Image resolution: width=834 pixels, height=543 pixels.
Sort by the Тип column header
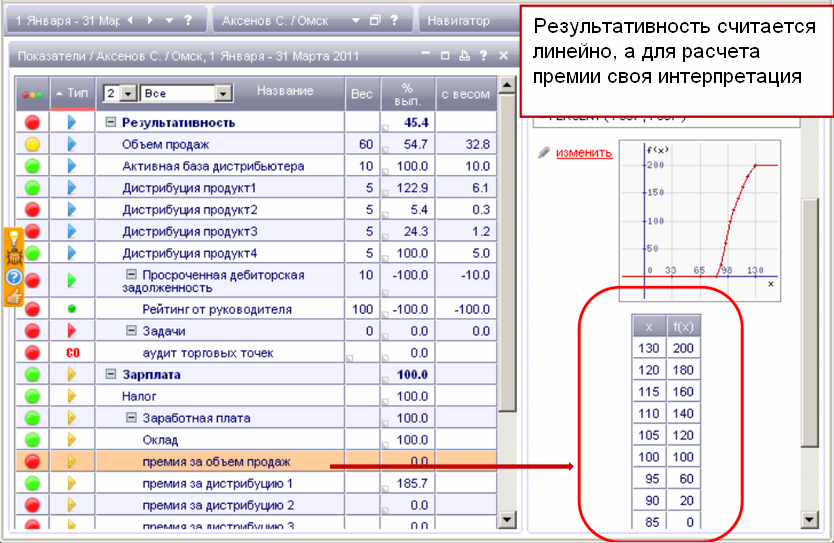coord(72,94)
